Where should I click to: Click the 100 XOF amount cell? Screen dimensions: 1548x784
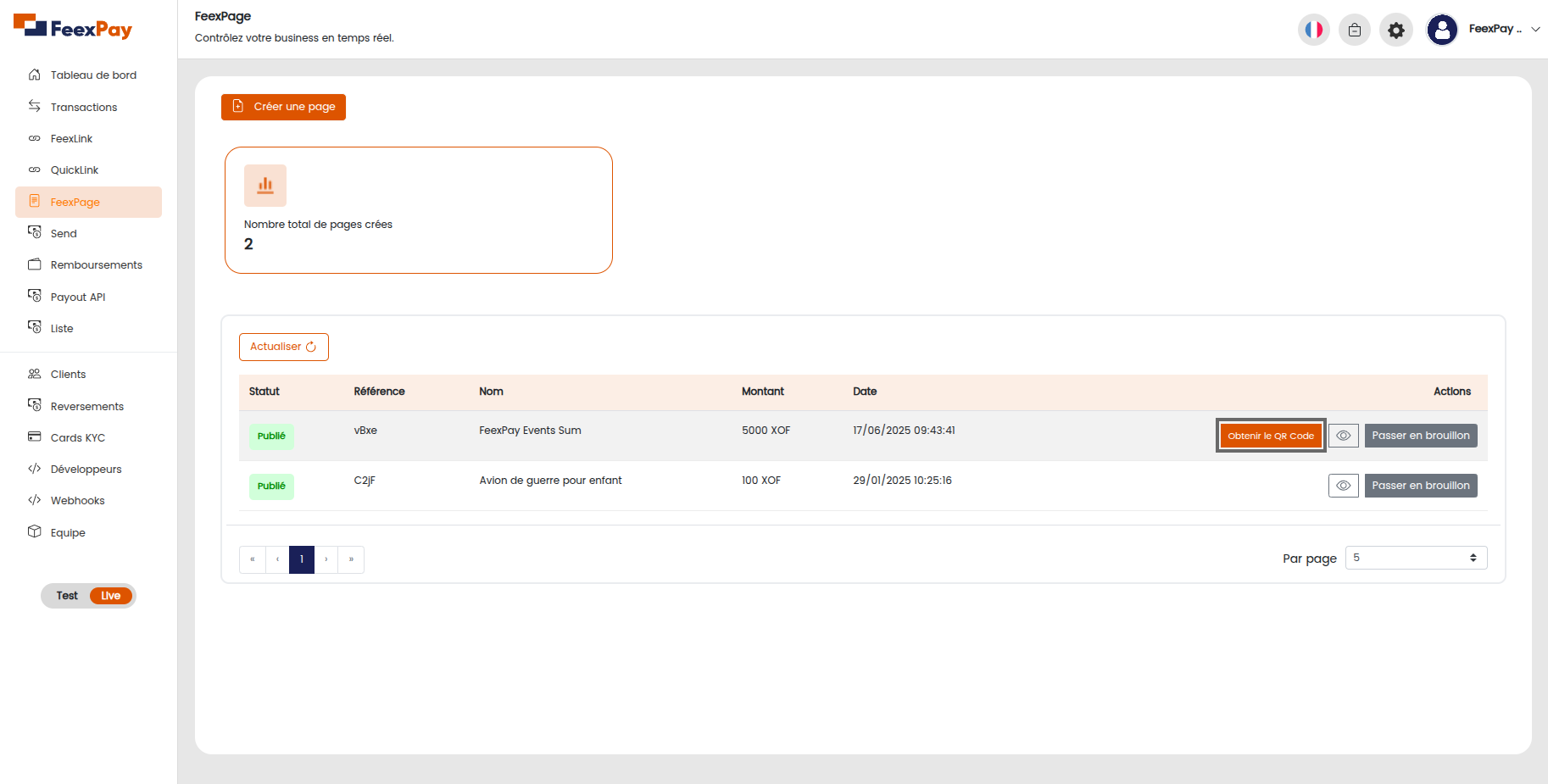click(x=761, y=481)
